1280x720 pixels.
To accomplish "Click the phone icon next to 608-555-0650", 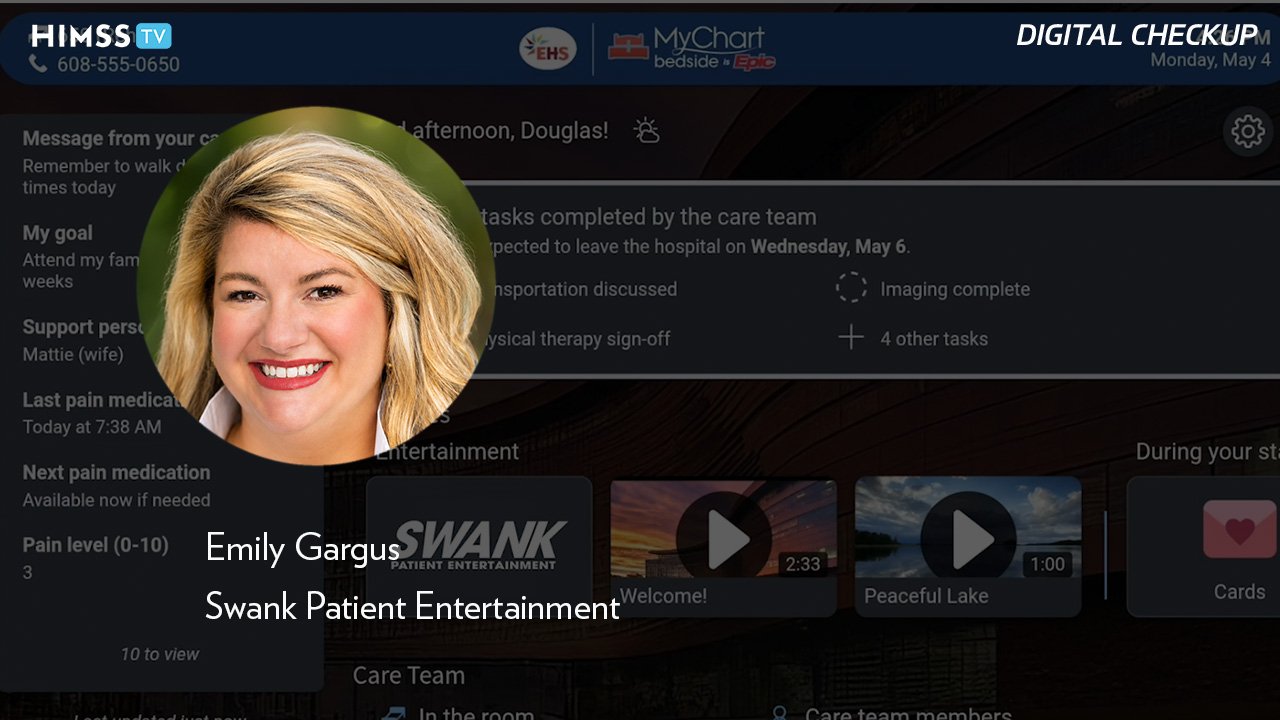I will click(x=39, y=64).
